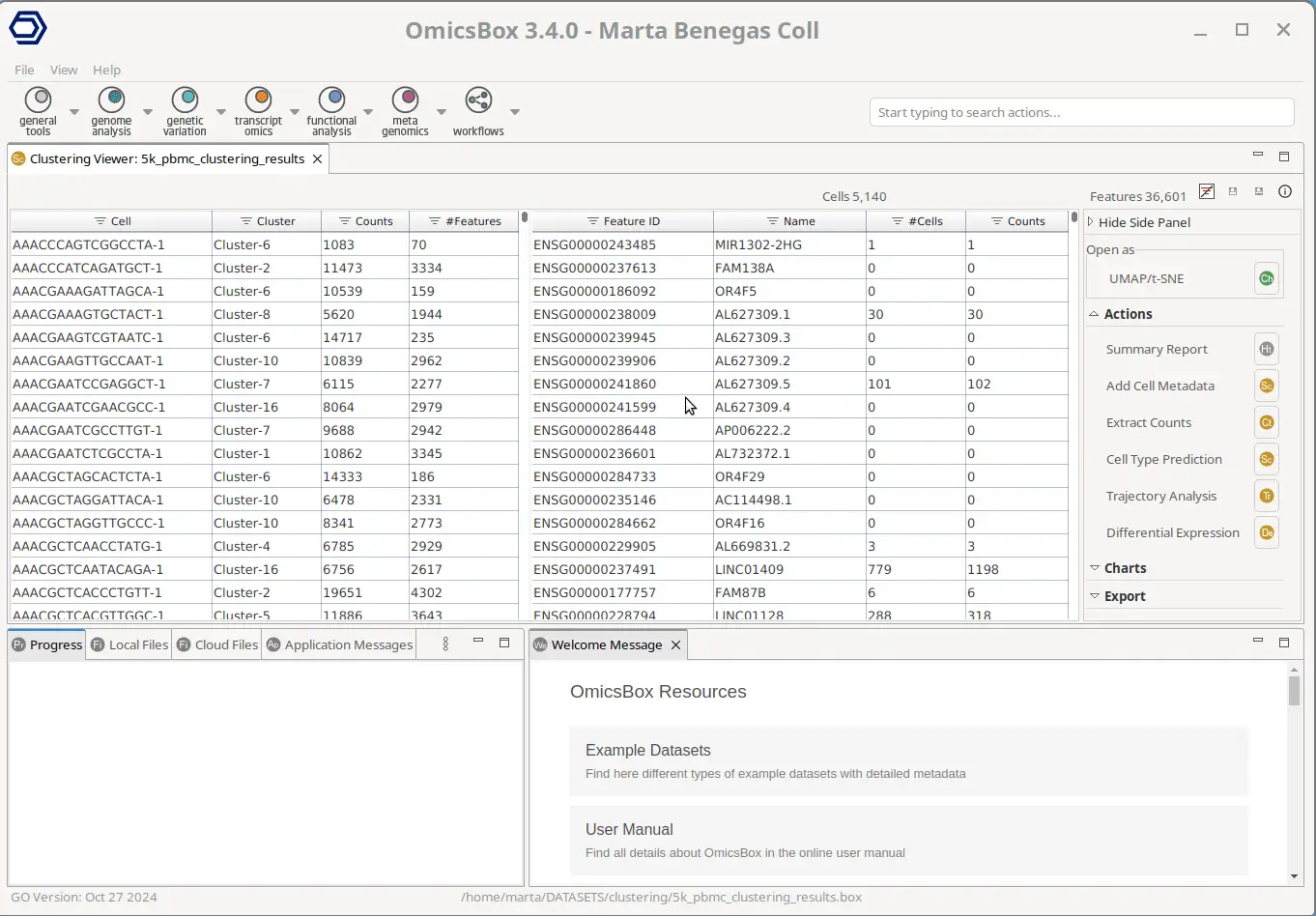1316x916 pixels.
Task: Open the transcriptomics category
Action: click(x=258, y=111)
